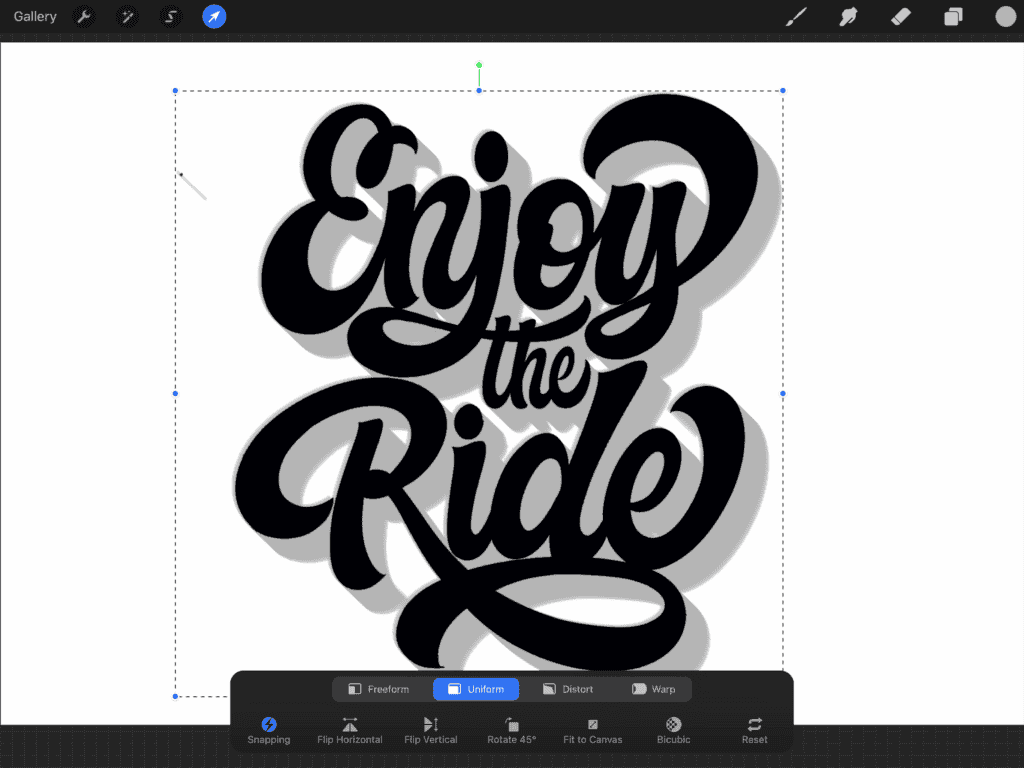The height and width of the screenshot is (768, 1024).
Task: Return to the Gallery
Action: click(x=34, y=16)
